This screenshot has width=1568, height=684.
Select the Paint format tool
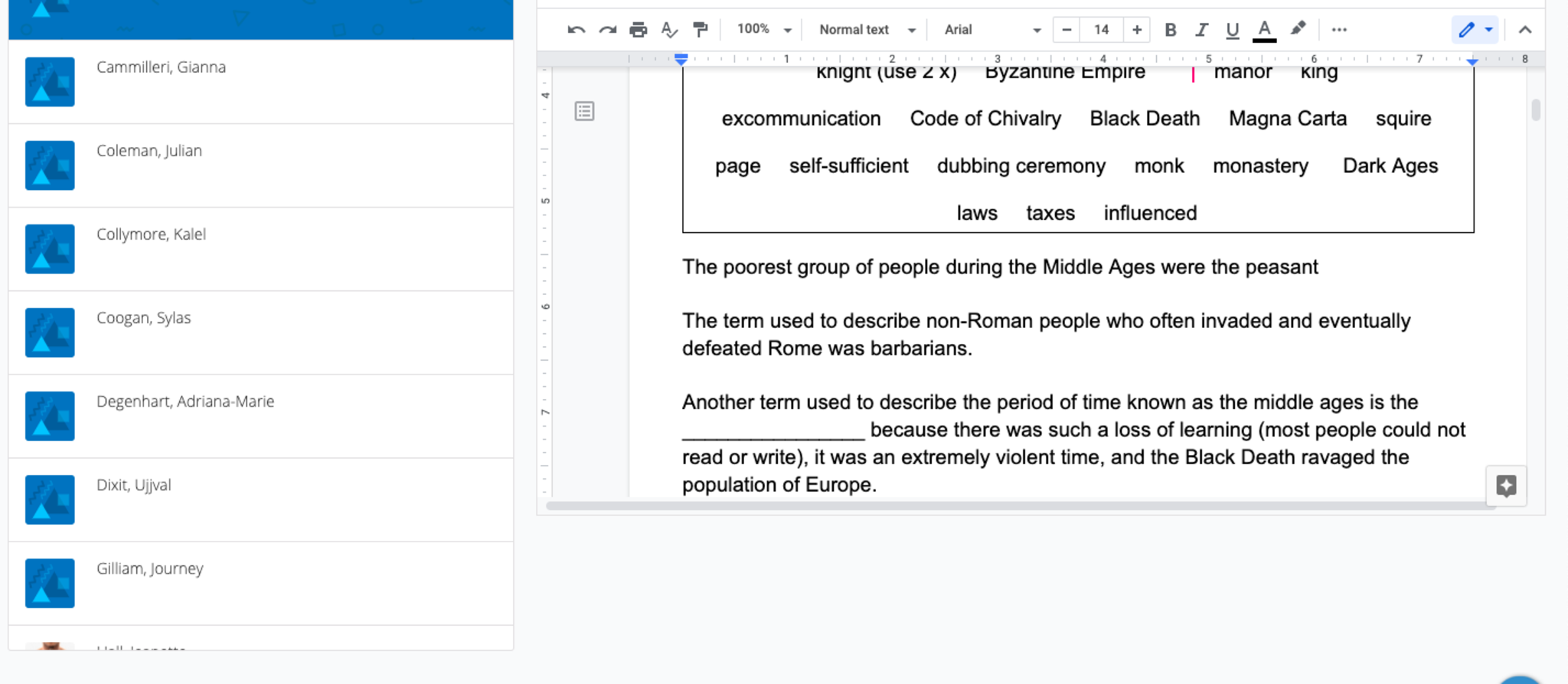(x=700, y=30)
